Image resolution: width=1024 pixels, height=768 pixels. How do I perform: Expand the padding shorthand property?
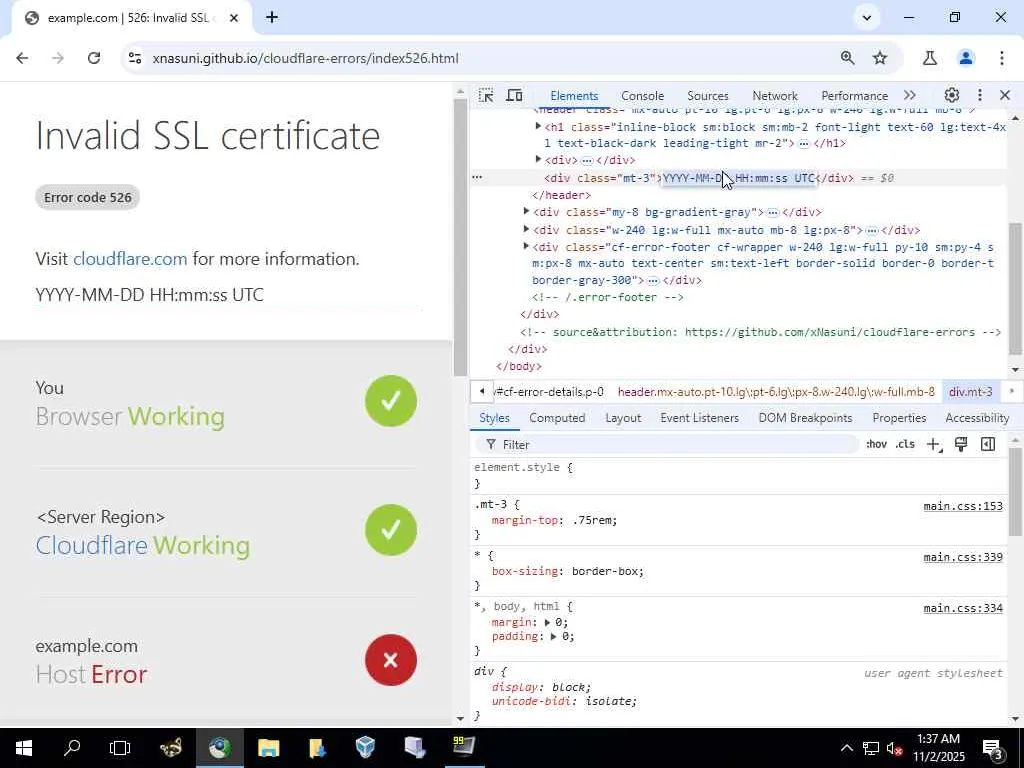pyautogui.click(x=554, y=637)
